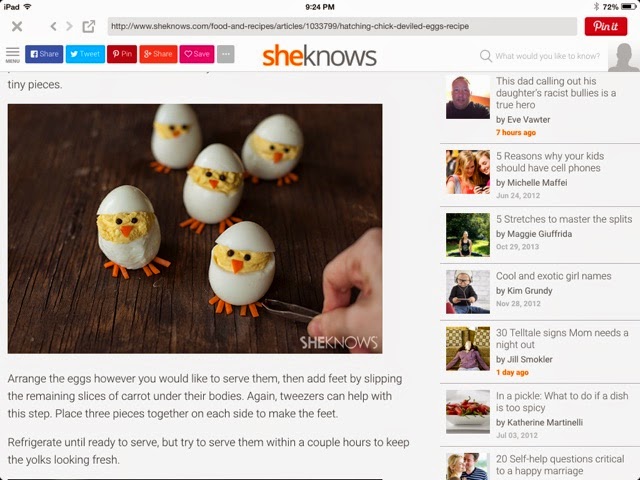Expand more sharing options ellipsis
This screenshot has width=640, height=480.
226,54
